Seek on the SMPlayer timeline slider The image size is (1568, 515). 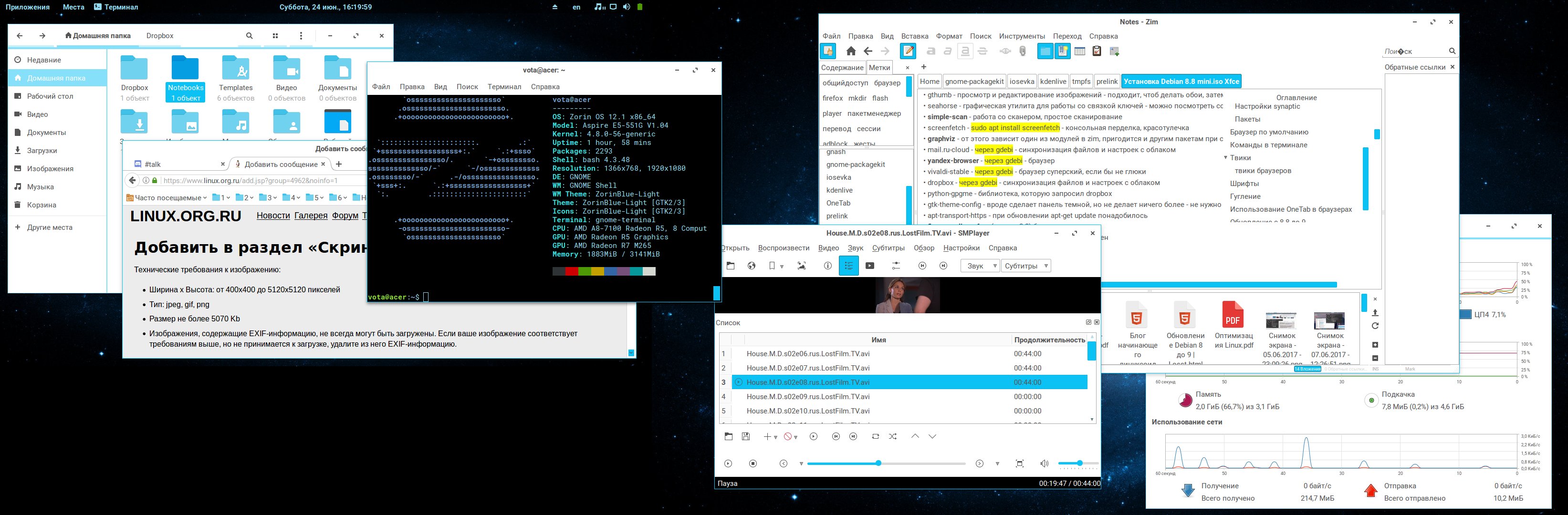point(886,463)
